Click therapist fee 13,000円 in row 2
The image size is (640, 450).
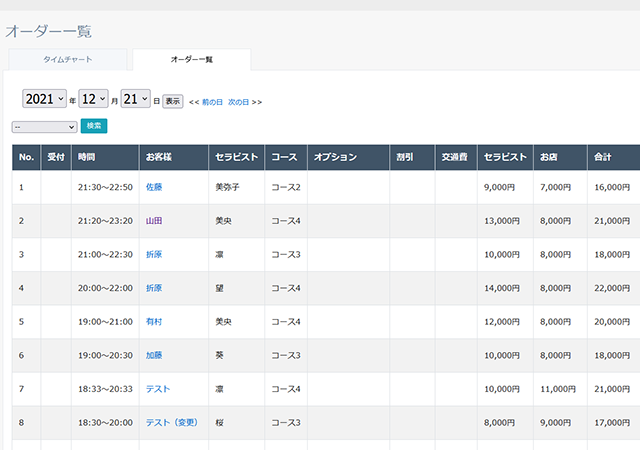(502, 221)
